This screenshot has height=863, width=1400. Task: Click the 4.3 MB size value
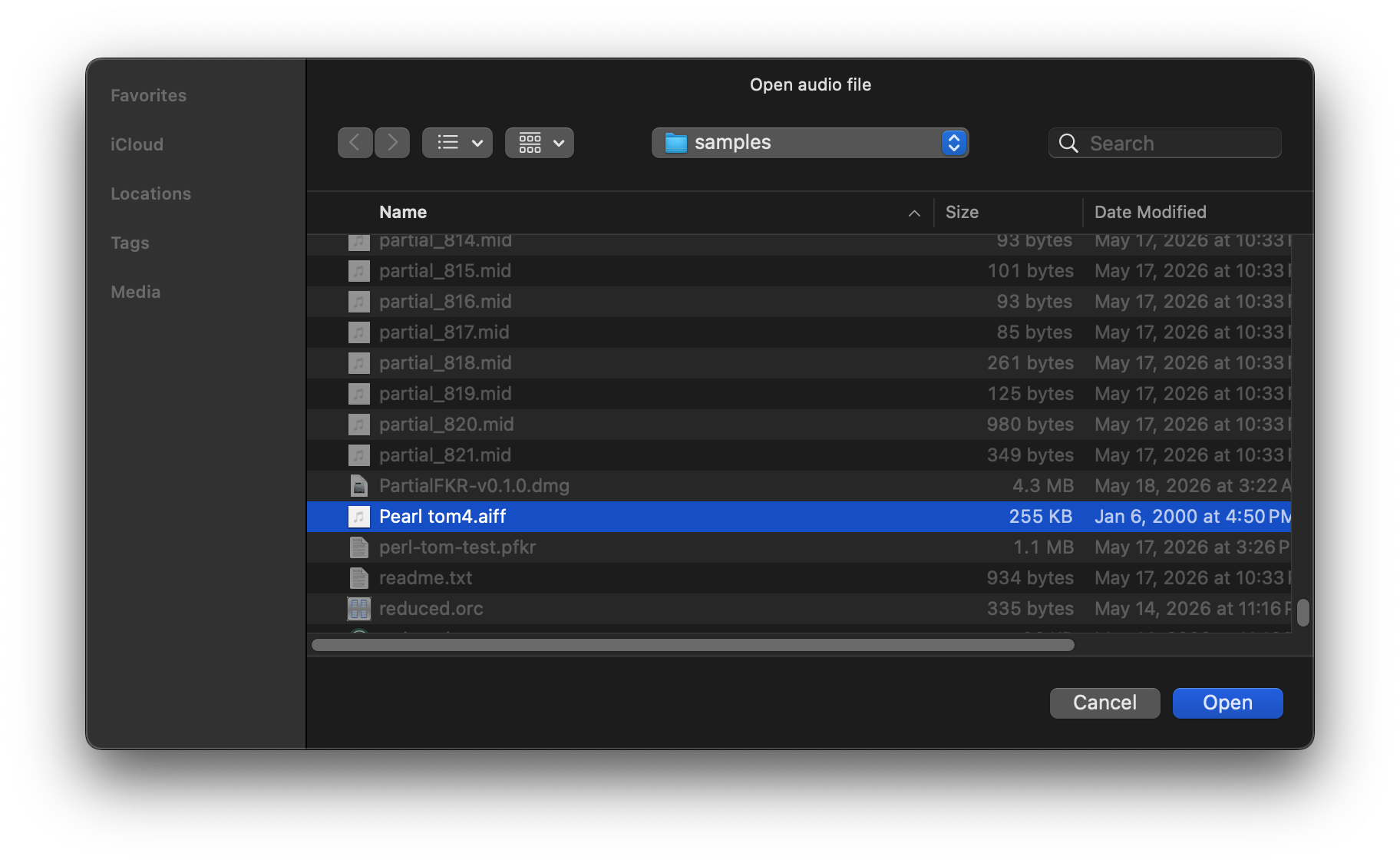point(1043,486)
